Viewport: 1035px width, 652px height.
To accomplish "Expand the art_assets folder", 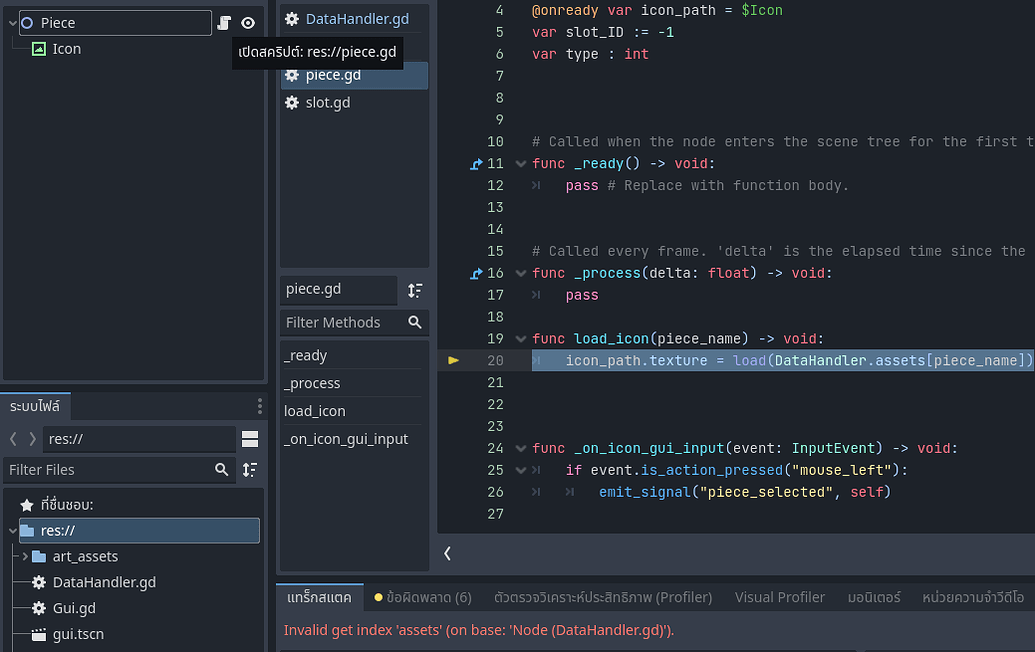I will (25, 556).
